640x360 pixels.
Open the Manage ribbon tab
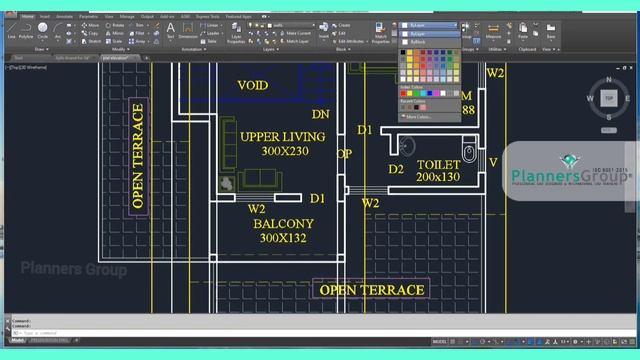127,17
